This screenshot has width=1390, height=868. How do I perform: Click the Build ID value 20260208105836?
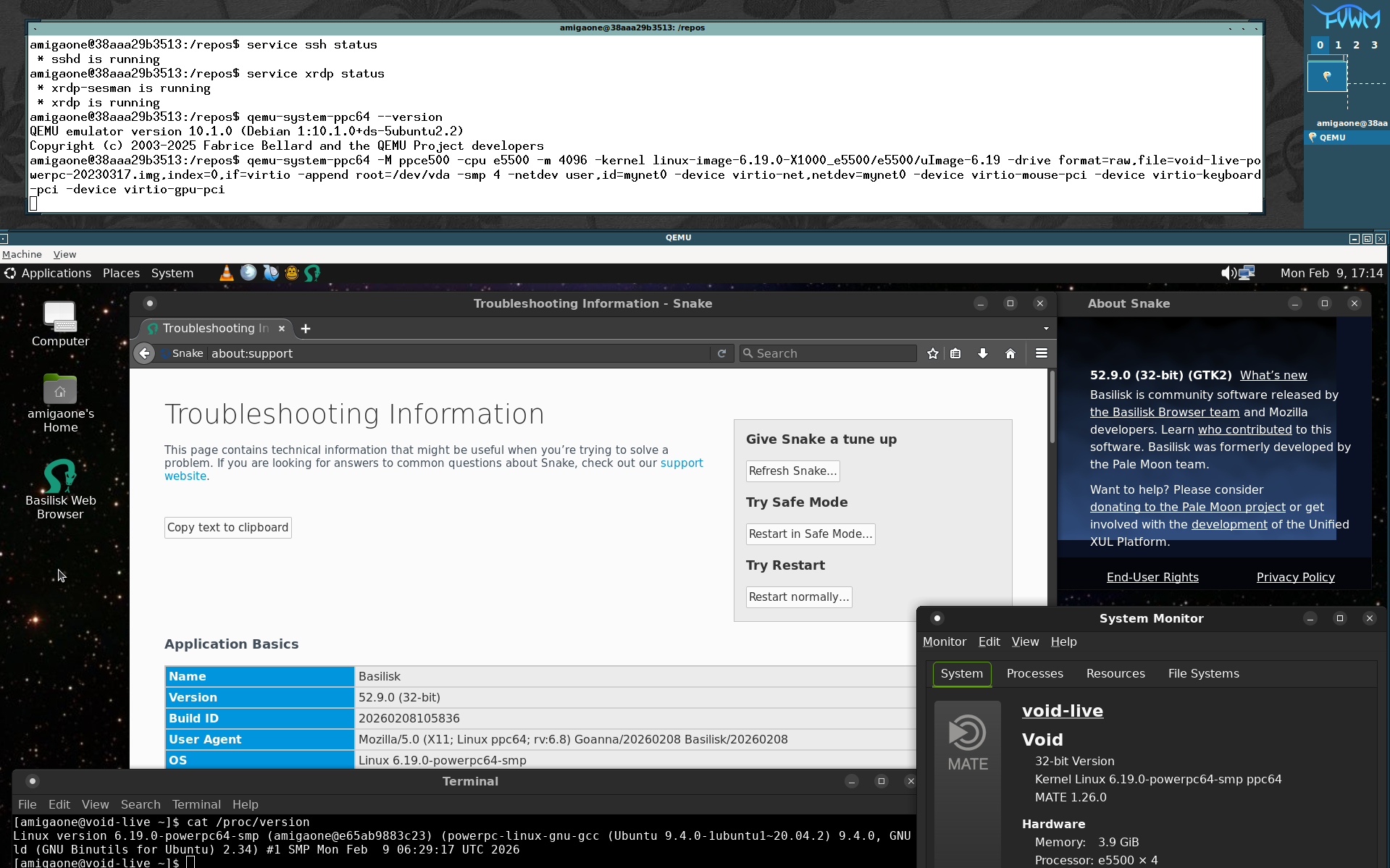point(409,718)
